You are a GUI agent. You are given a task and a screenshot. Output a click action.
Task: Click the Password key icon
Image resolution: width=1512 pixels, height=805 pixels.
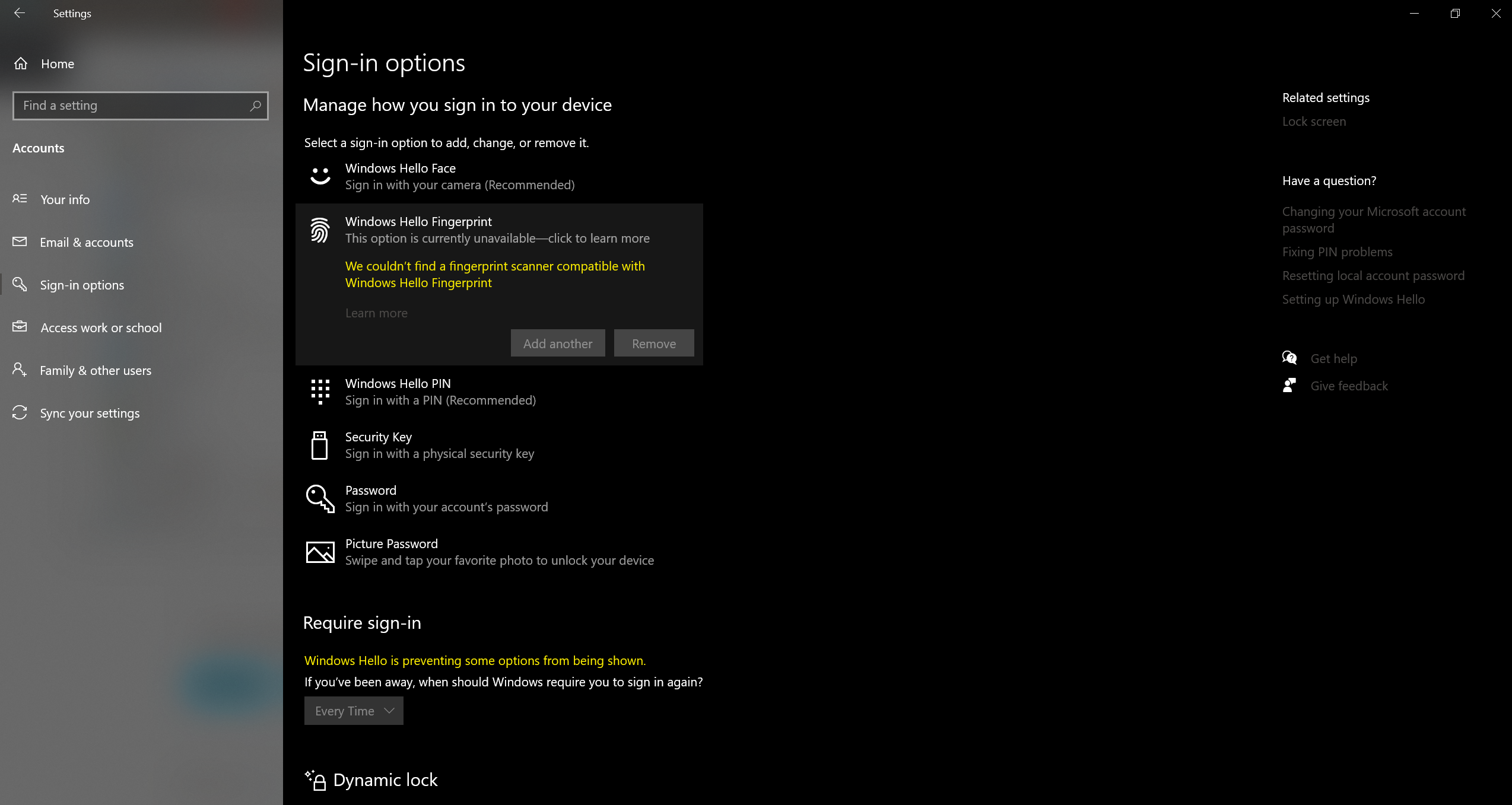coord(320,498)
